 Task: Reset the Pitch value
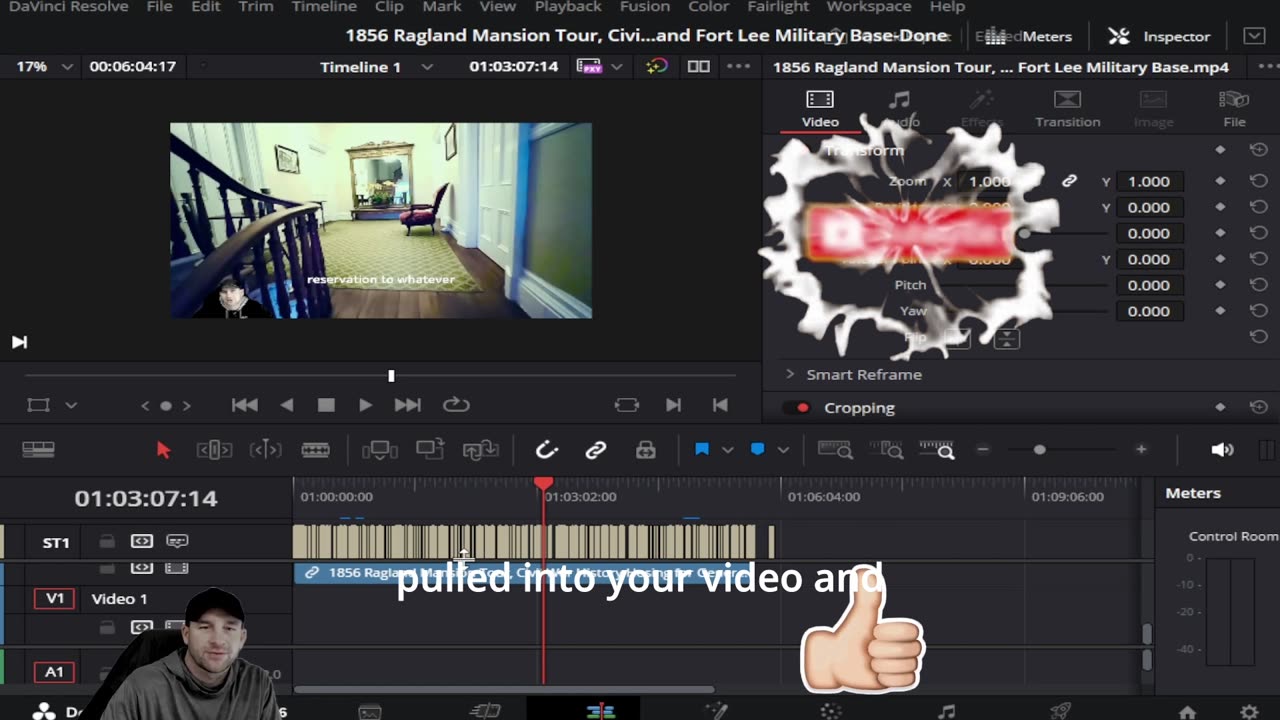tap(1259, 285)
